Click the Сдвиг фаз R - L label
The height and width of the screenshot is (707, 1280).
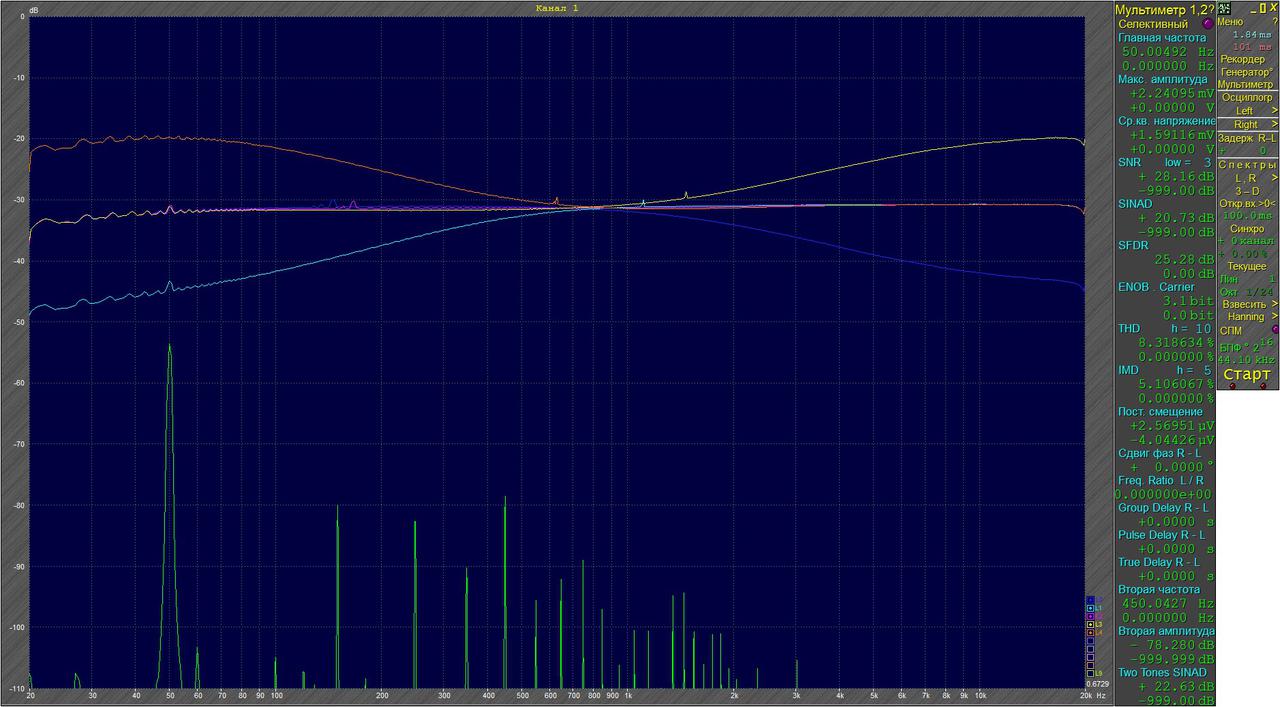[x=1160, y=454]
